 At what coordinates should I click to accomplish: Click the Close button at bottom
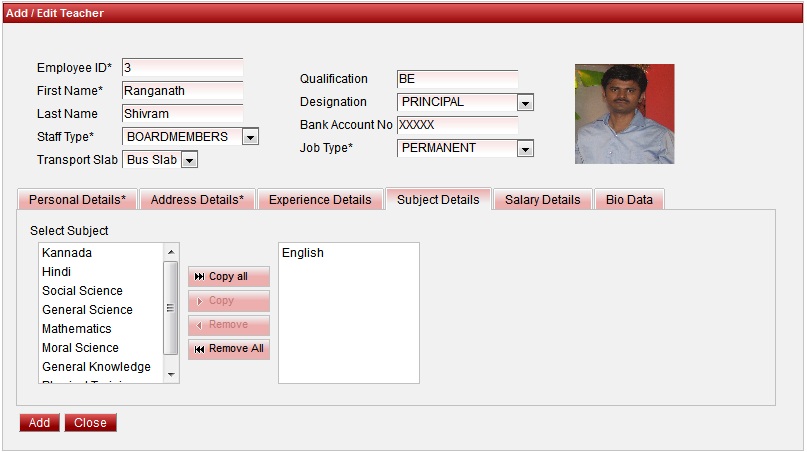(90, 423)
